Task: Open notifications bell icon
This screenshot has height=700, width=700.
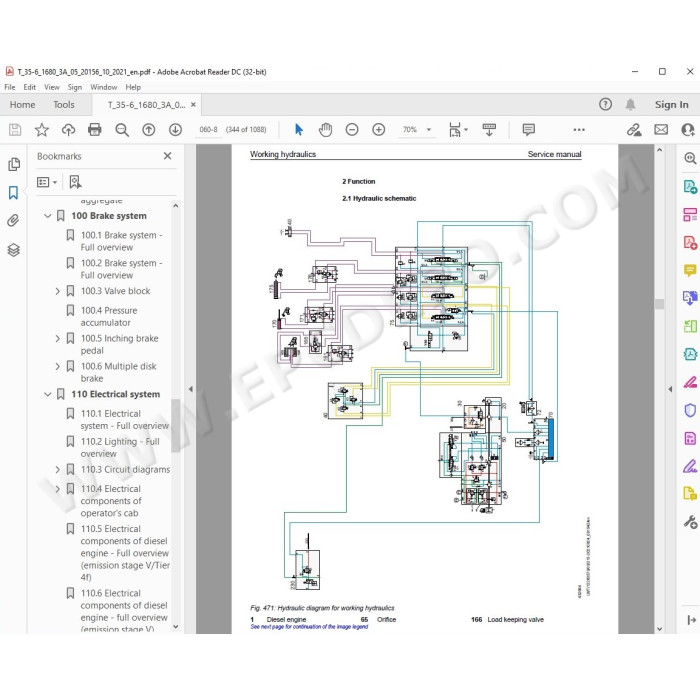Action: [x=630, y=104]
